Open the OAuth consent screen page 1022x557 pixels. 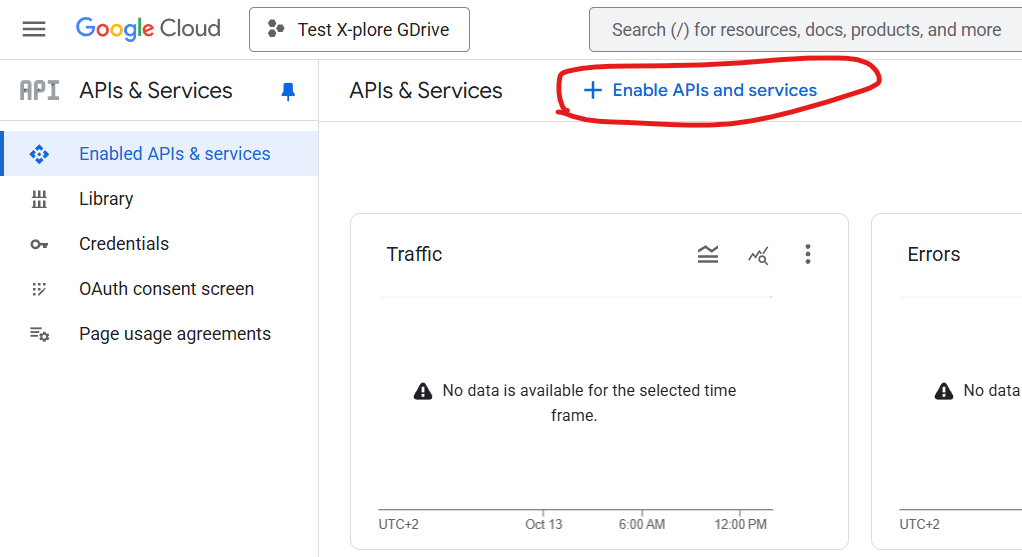pos(166,289)
